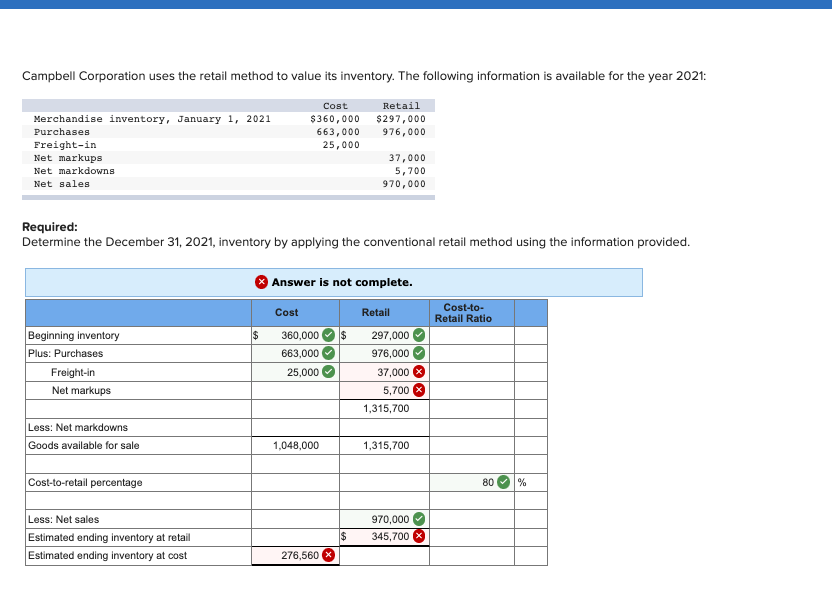
Task: Click green check beside cost 663,000
Action: point(329,353)
